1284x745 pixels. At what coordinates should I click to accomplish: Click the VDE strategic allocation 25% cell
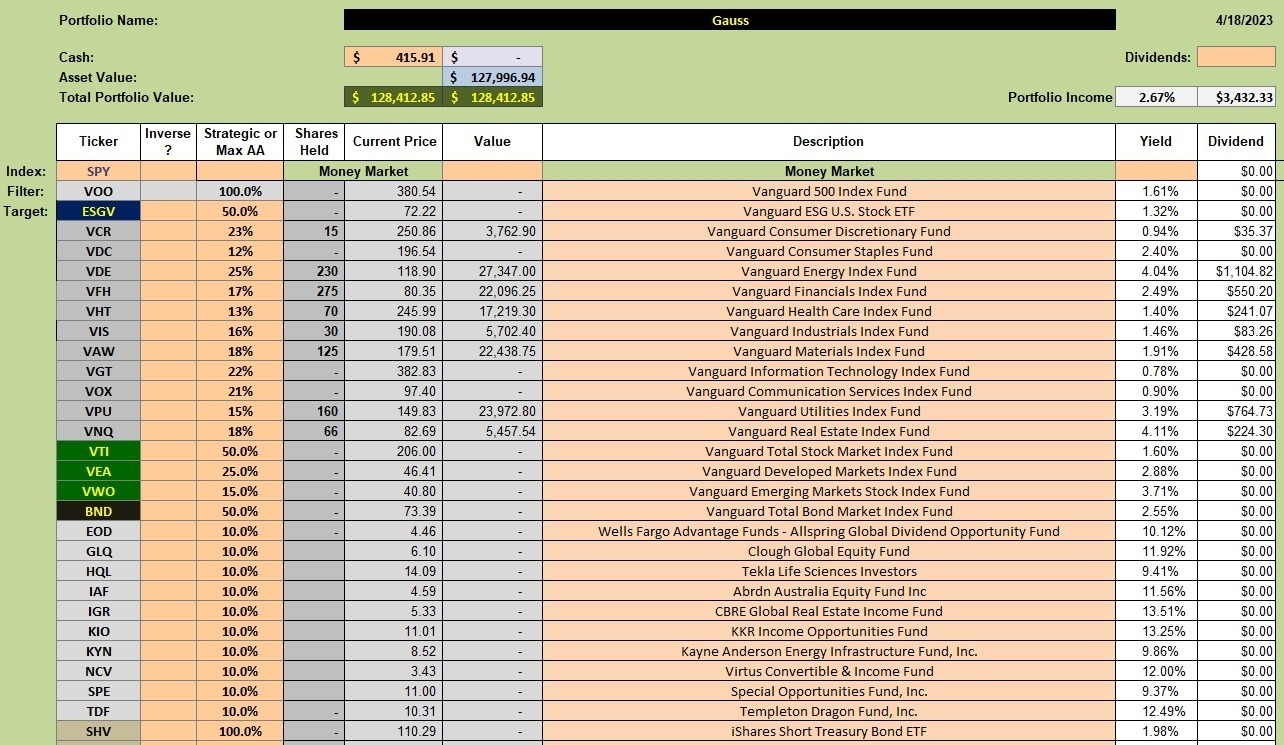pos(240,271)
